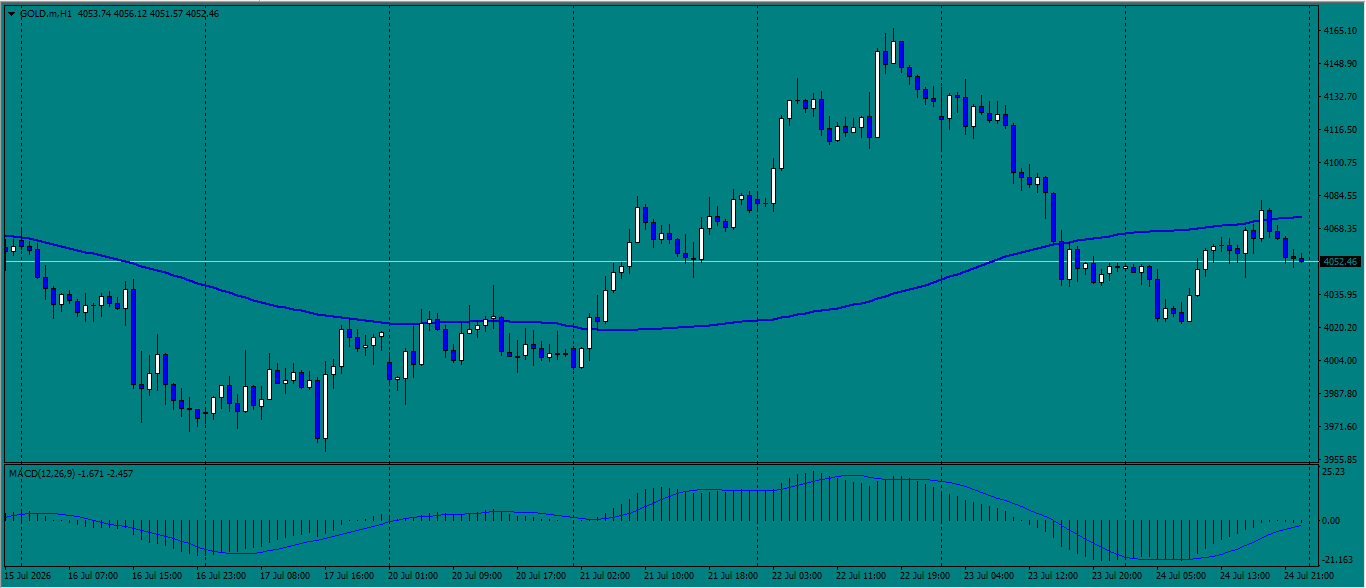Select the 4084.55 price level
Viewport: 1366px width, 588px height.
1339,196
